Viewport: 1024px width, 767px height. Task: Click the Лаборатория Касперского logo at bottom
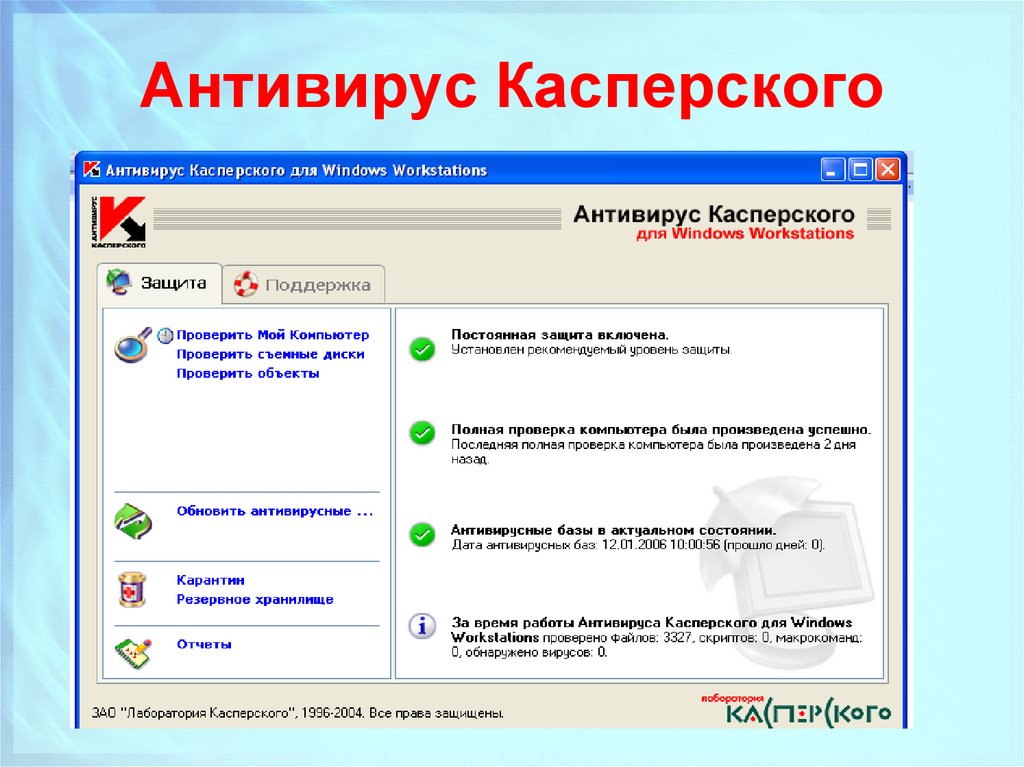796,710
